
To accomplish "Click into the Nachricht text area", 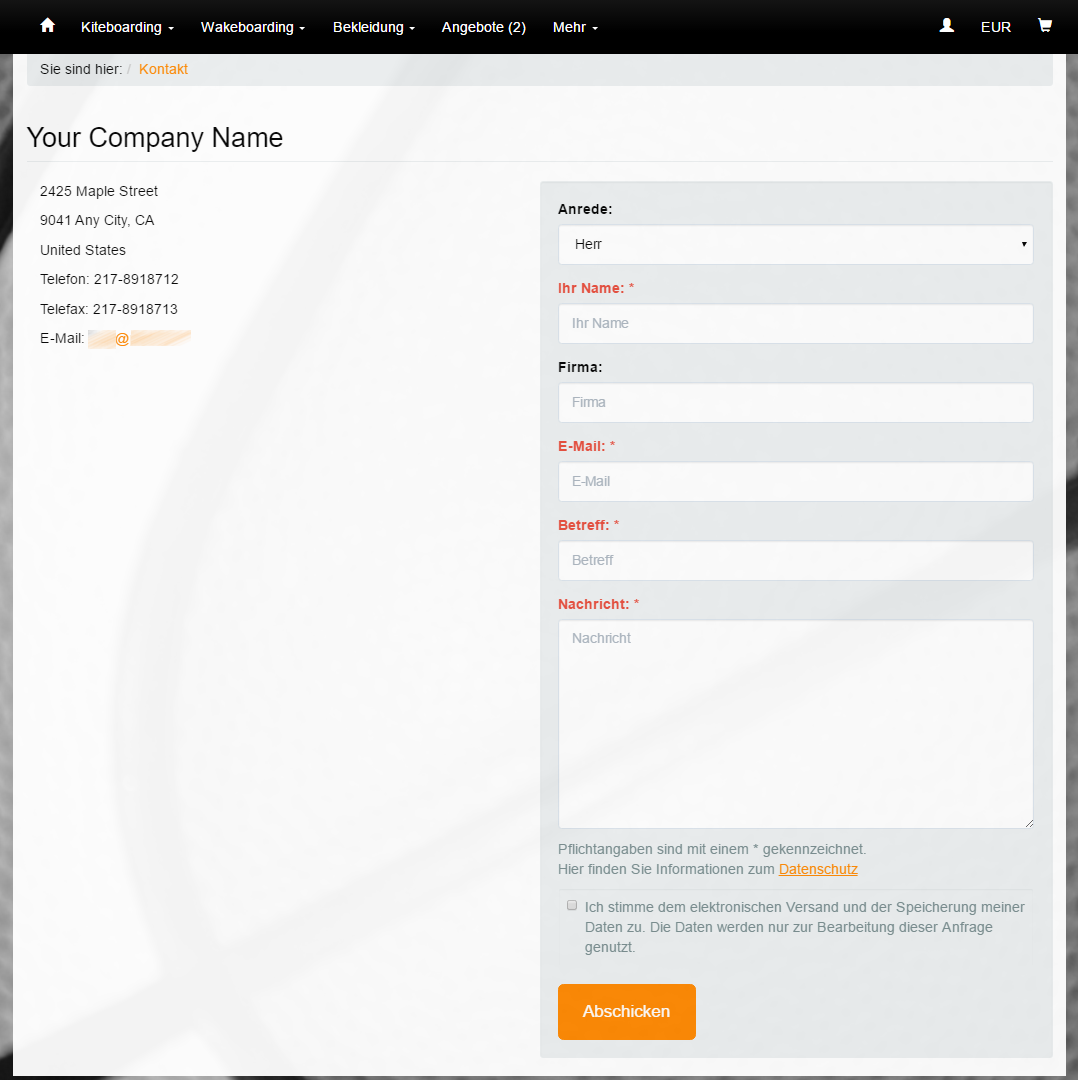I will [x=796, y=724].
